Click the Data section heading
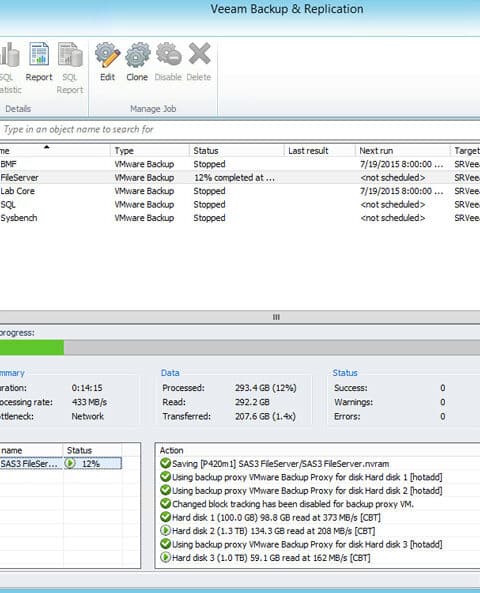The width and height of the screenshot is (480, 593). click(x=170, y=373)
